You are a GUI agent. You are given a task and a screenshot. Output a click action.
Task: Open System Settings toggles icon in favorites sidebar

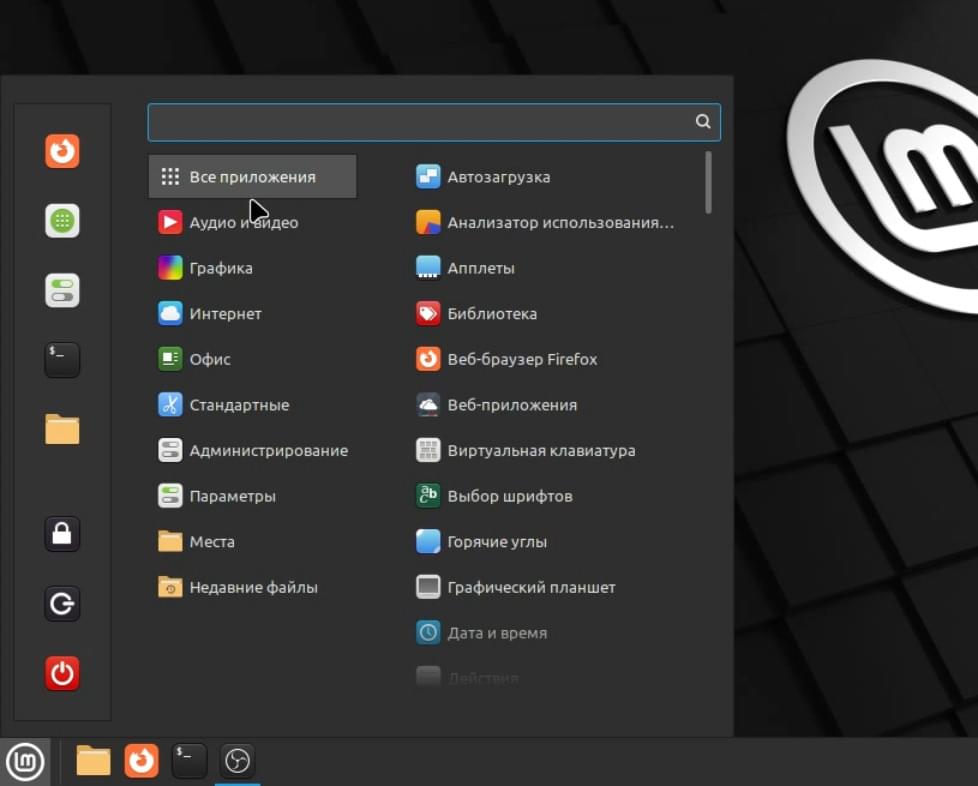coord(62,291)
